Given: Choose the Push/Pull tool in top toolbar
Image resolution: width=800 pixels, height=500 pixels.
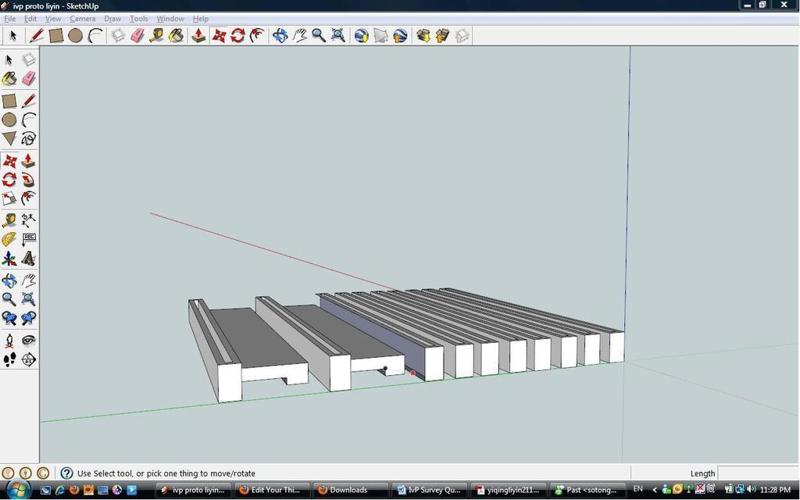Looking at the screenshot, I should [198, 36].
